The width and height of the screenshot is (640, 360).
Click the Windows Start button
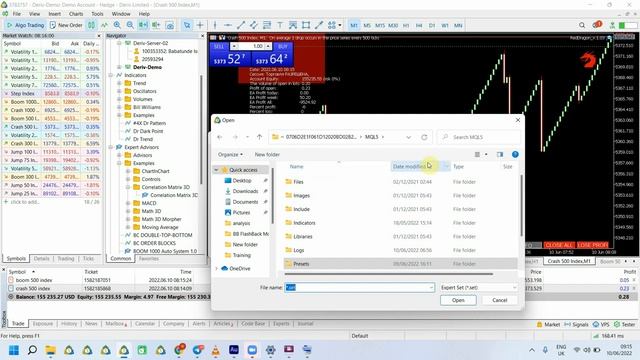(x=13, y=350)
